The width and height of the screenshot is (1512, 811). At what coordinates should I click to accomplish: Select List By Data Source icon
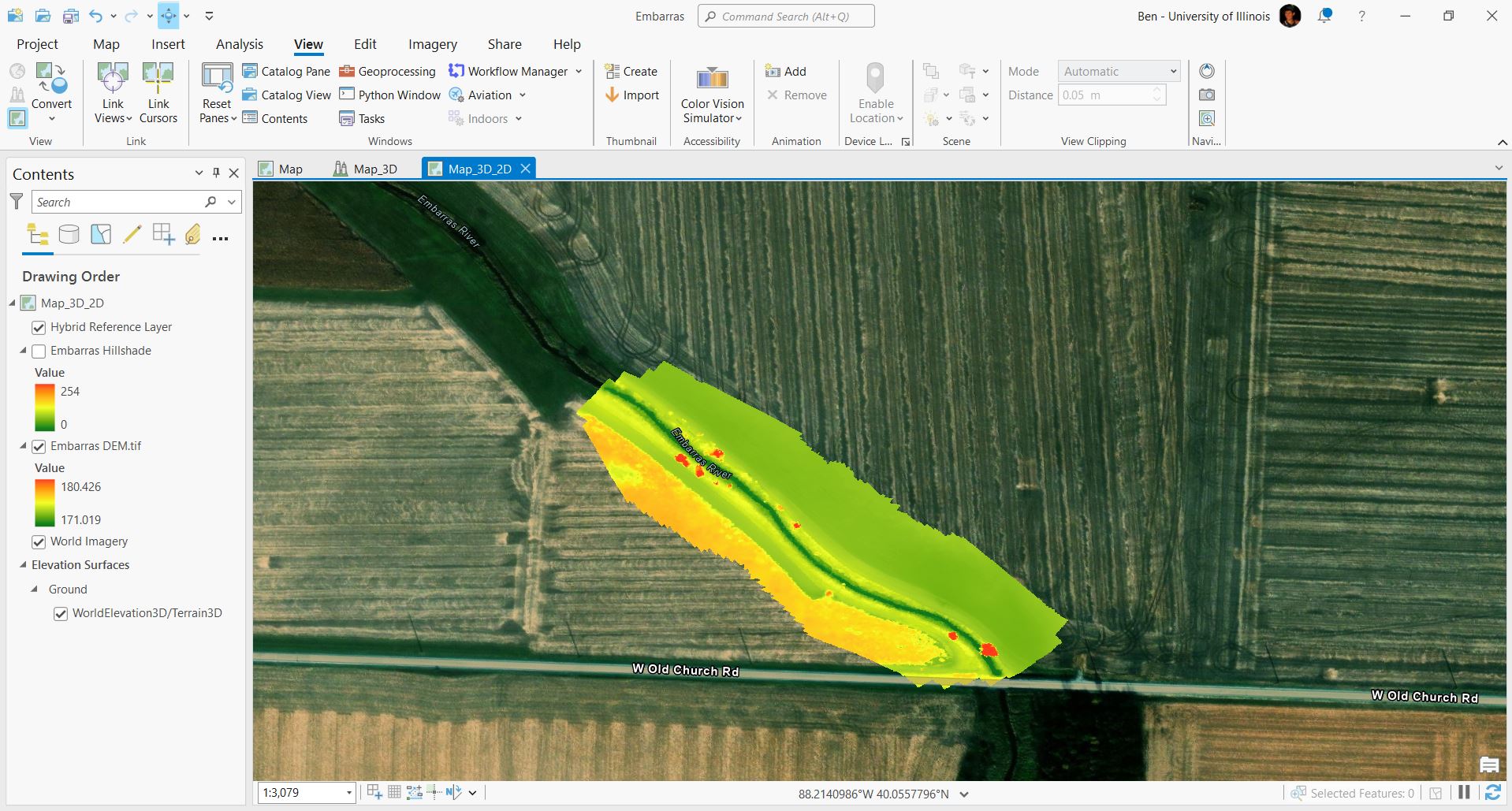[x=69, y=234]
